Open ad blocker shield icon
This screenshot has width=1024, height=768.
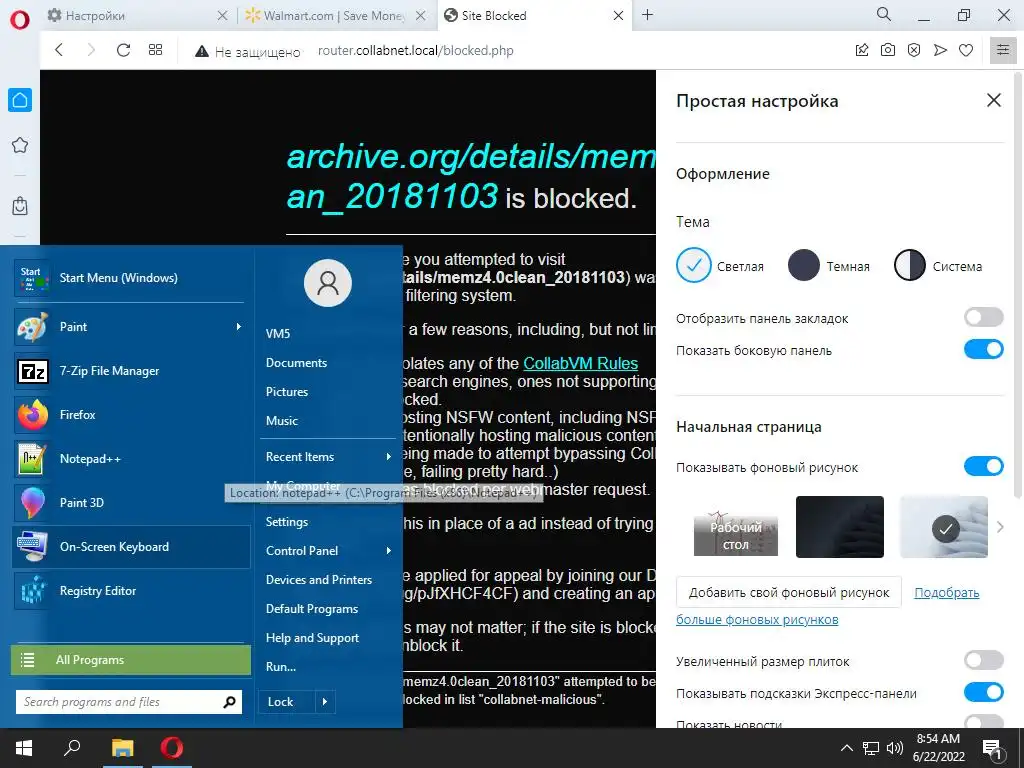coord(914,50)
